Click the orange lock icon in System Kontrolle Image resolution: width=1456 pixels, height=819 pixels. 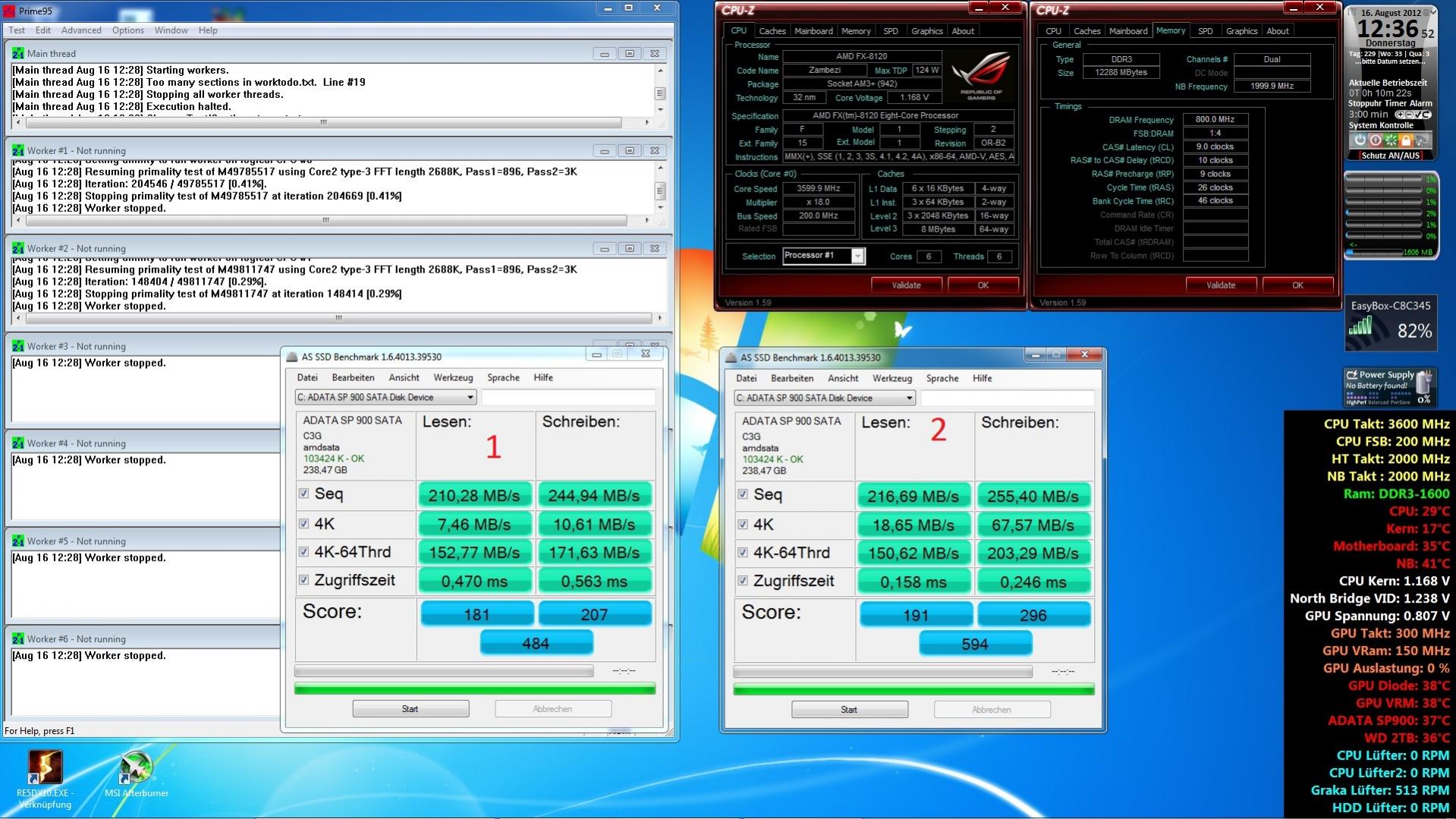click(x=1406, y=140)
